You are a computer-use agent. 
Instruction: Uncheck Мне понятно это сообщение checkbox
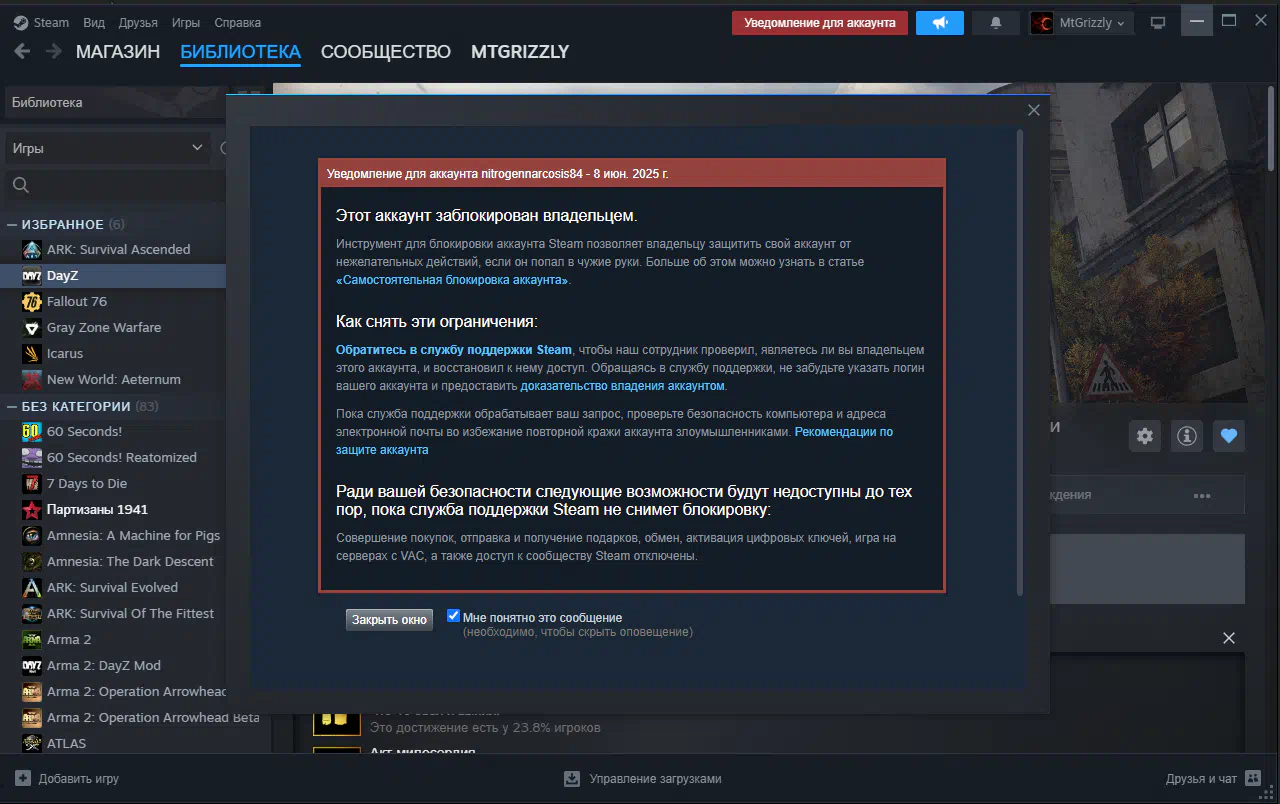click(x=453, y=616)
